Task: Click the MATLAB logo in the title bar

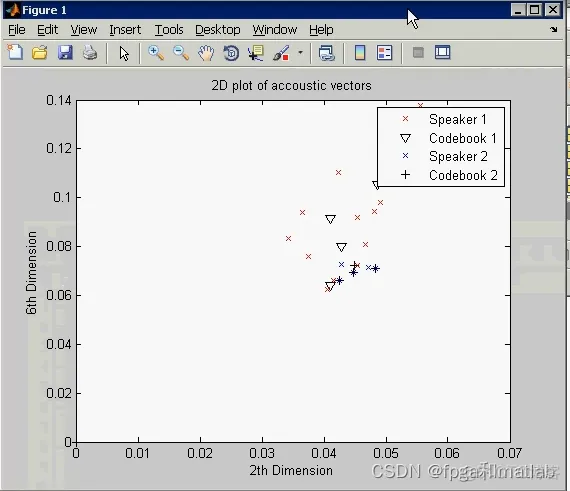Action: (13, 10)
